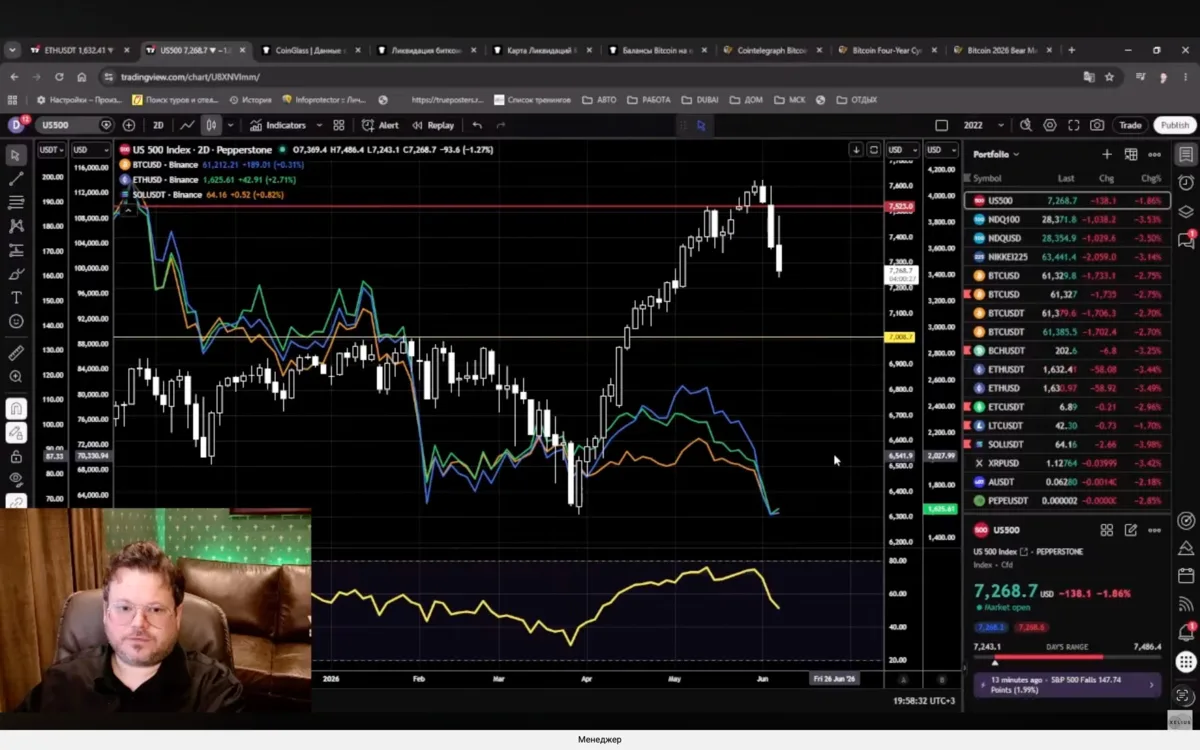Image resolution: width=1200 pixels, height=750 pixels.
Task: Open the USDT currency dropdown on left axis
Action: click(x=51, y=150)
